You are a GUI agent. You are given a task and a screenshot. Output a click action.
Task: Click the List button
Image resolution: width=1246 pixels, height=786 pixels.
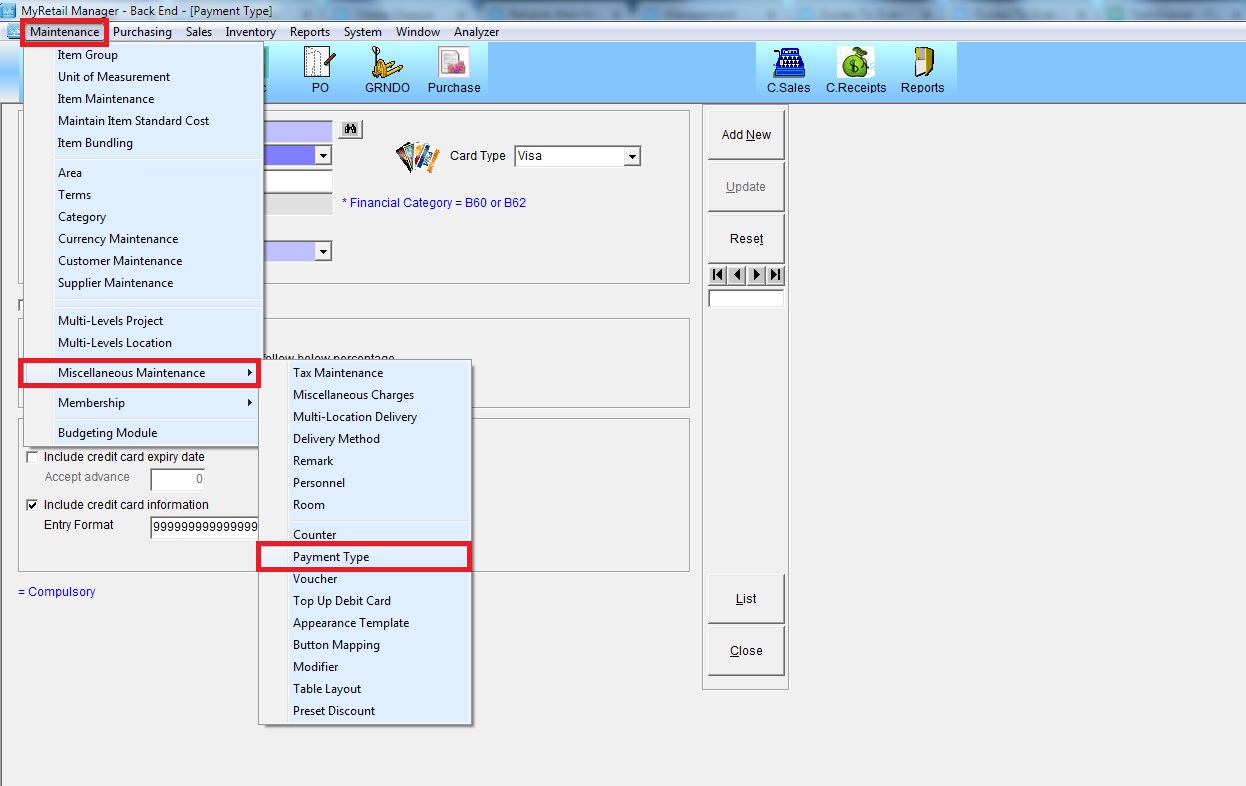tap(746, 599)
